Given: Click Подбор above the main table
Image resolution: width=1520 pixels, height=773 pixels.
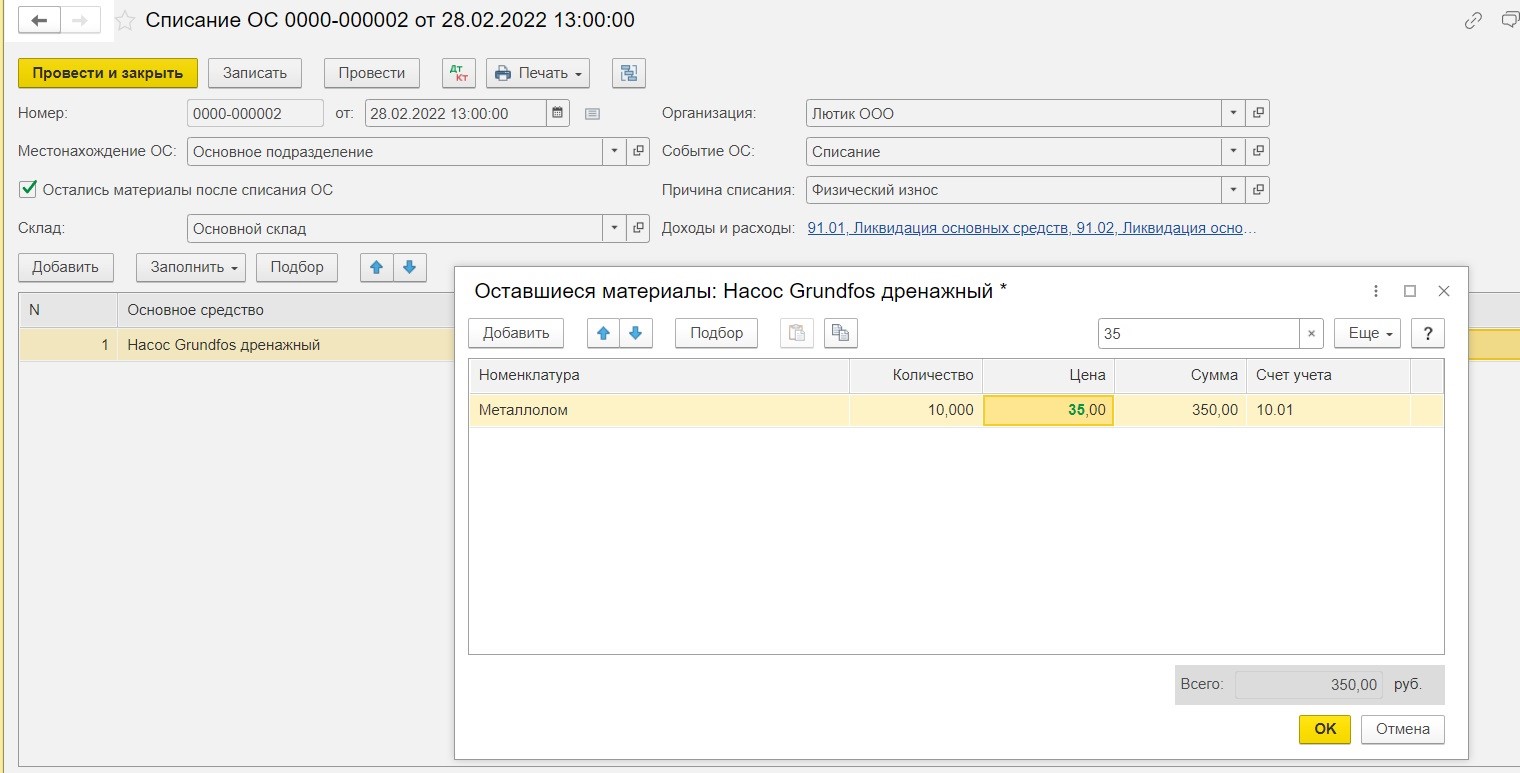Looking at the screenshot, I should (x=297, y=267).
